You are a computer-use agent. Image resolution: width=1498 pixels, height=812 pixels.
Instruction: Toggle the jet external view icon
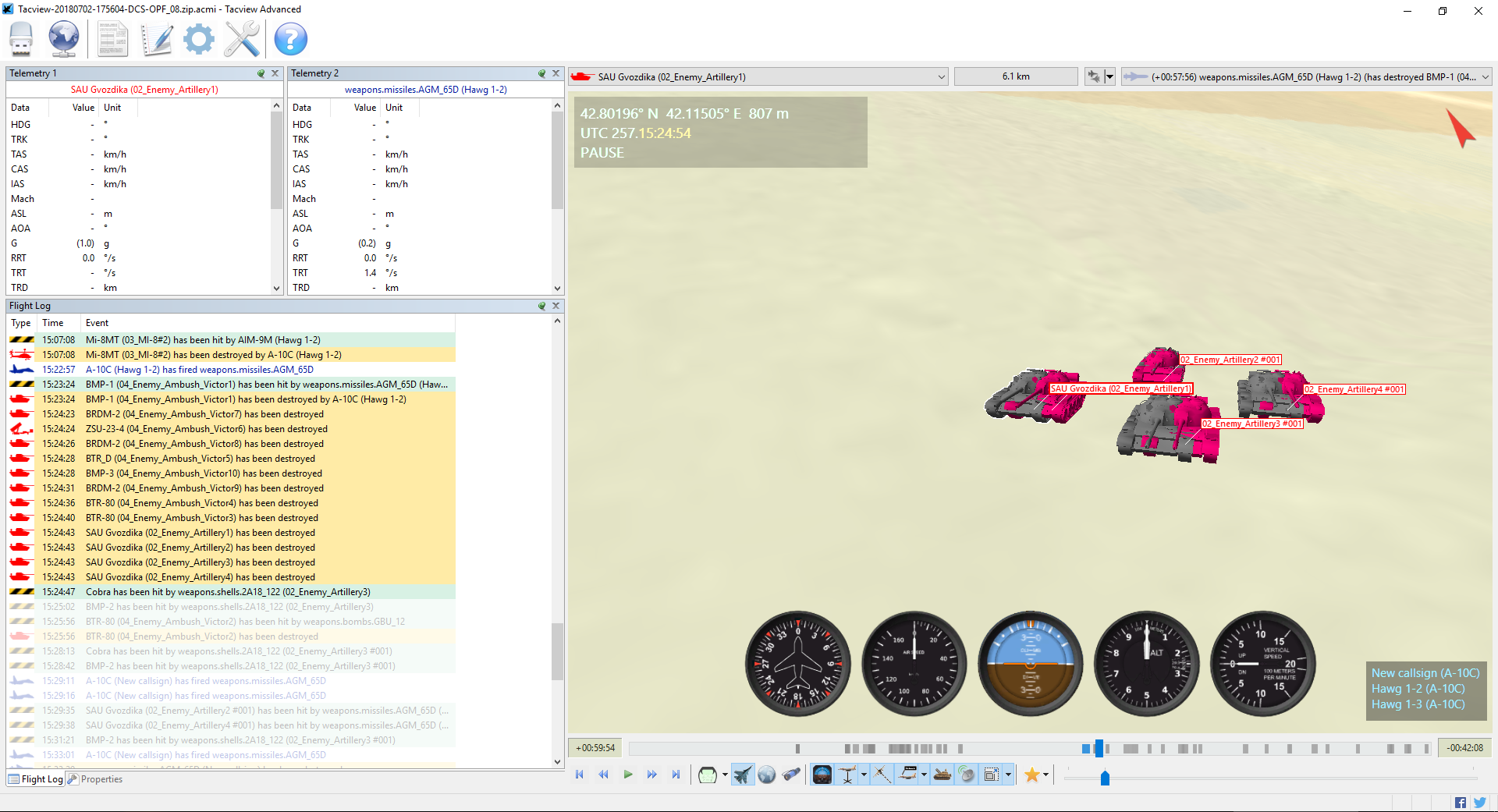tap(742, 775)
